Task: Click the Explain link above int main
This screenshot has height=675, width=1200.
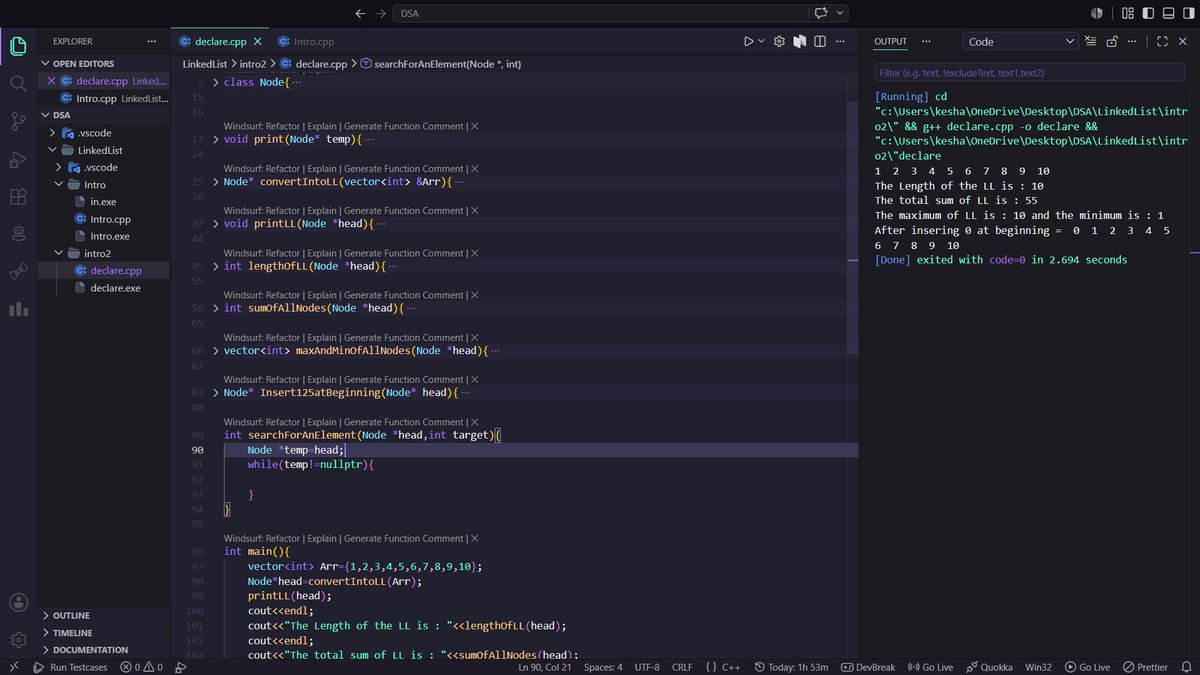Action: pyautogui.click(x=323, y=538)
